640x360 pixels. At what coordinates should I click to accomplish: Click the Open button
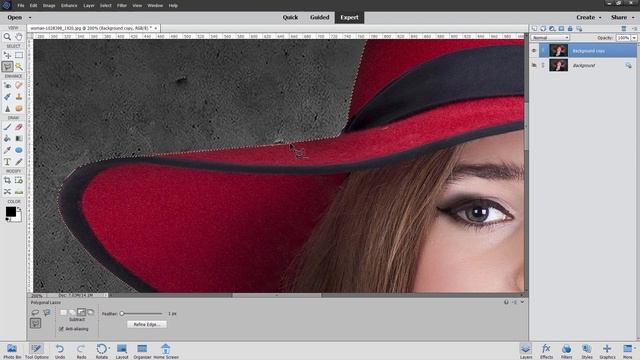point(15,18)
